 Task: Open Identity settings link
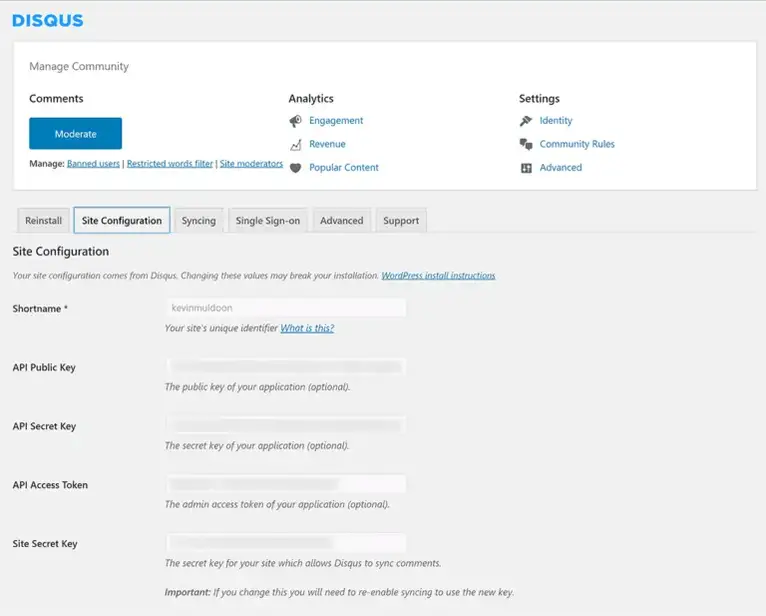pyautogui.click(x=556, y=121)
